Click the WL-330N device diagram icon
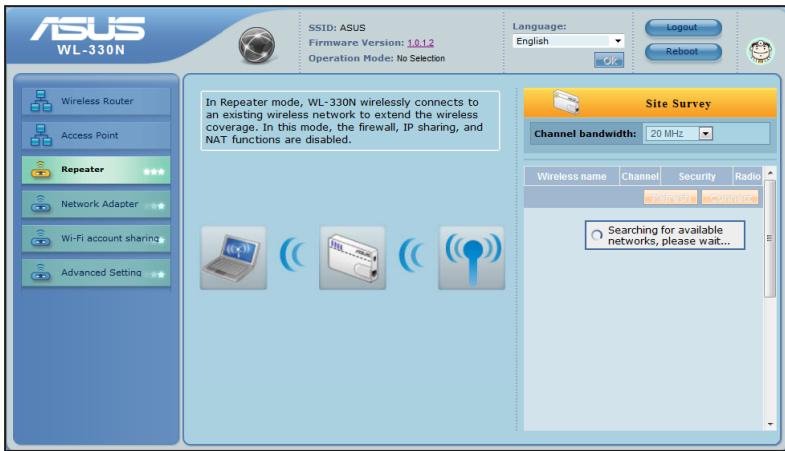The image size is (785, 451). click(352, 258)
